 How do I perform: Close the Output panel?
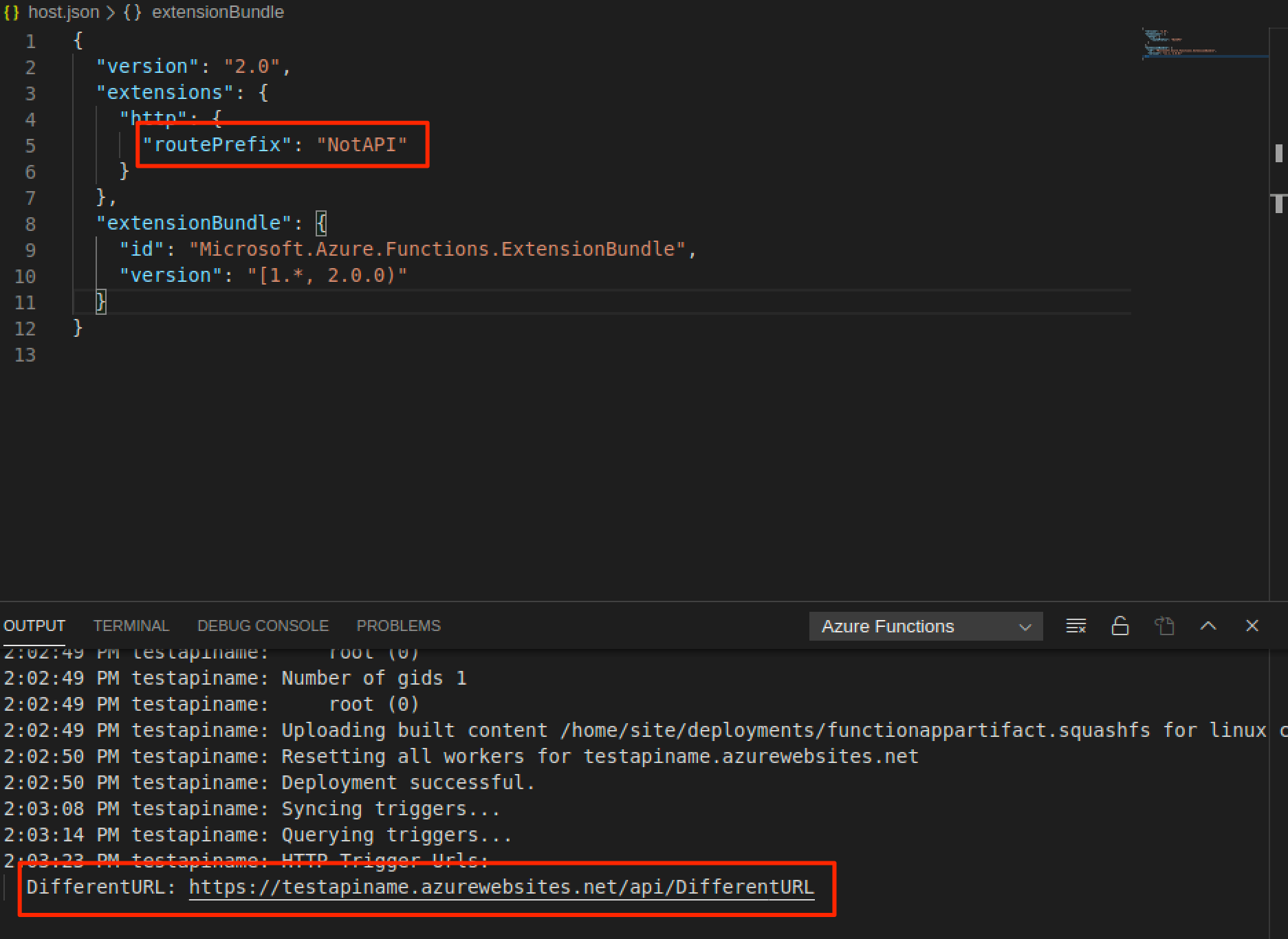tap(1252, 626)
